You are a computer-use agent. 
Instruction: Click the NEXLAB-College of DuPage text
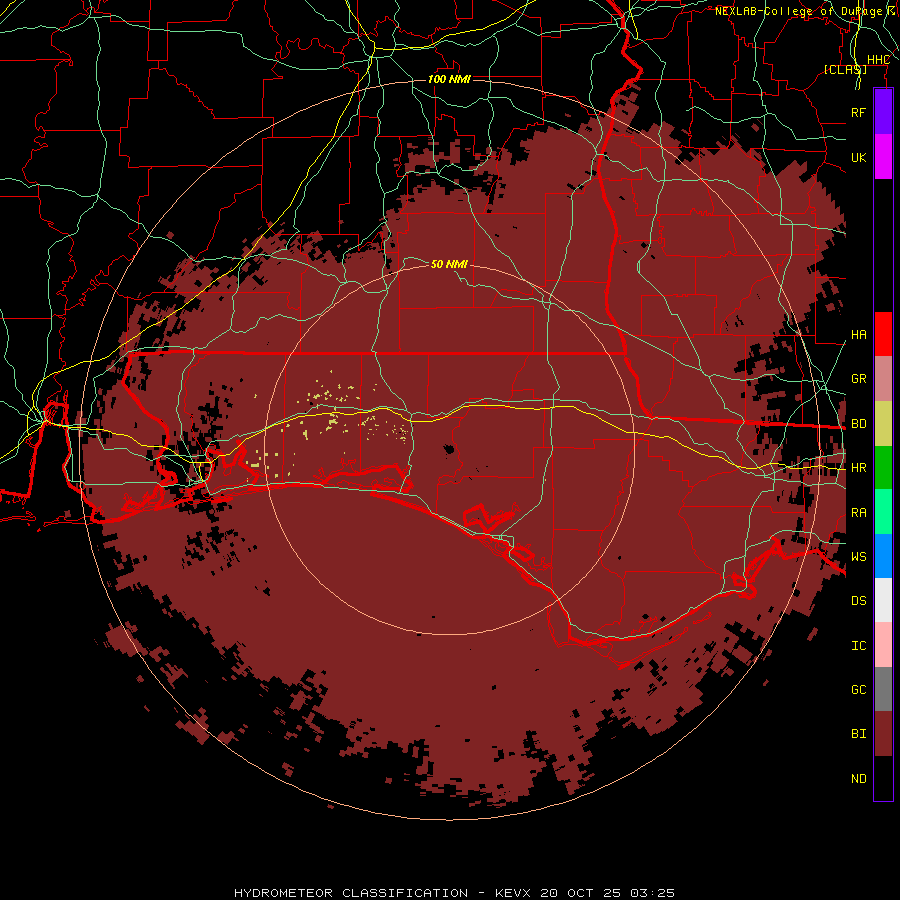(x=799, y=11)
